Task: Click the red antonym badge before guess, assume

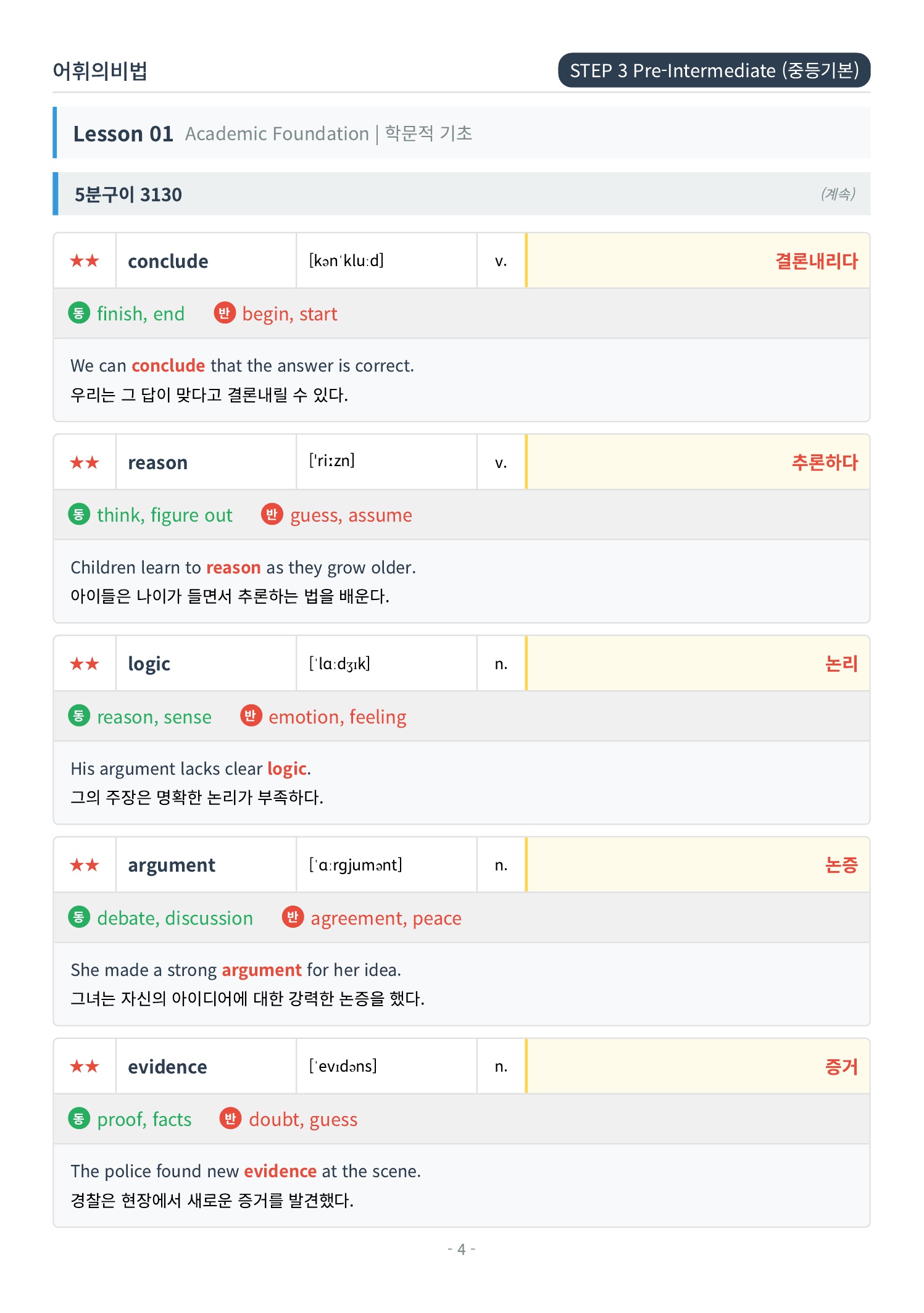Action: click(x=272, y=514)
